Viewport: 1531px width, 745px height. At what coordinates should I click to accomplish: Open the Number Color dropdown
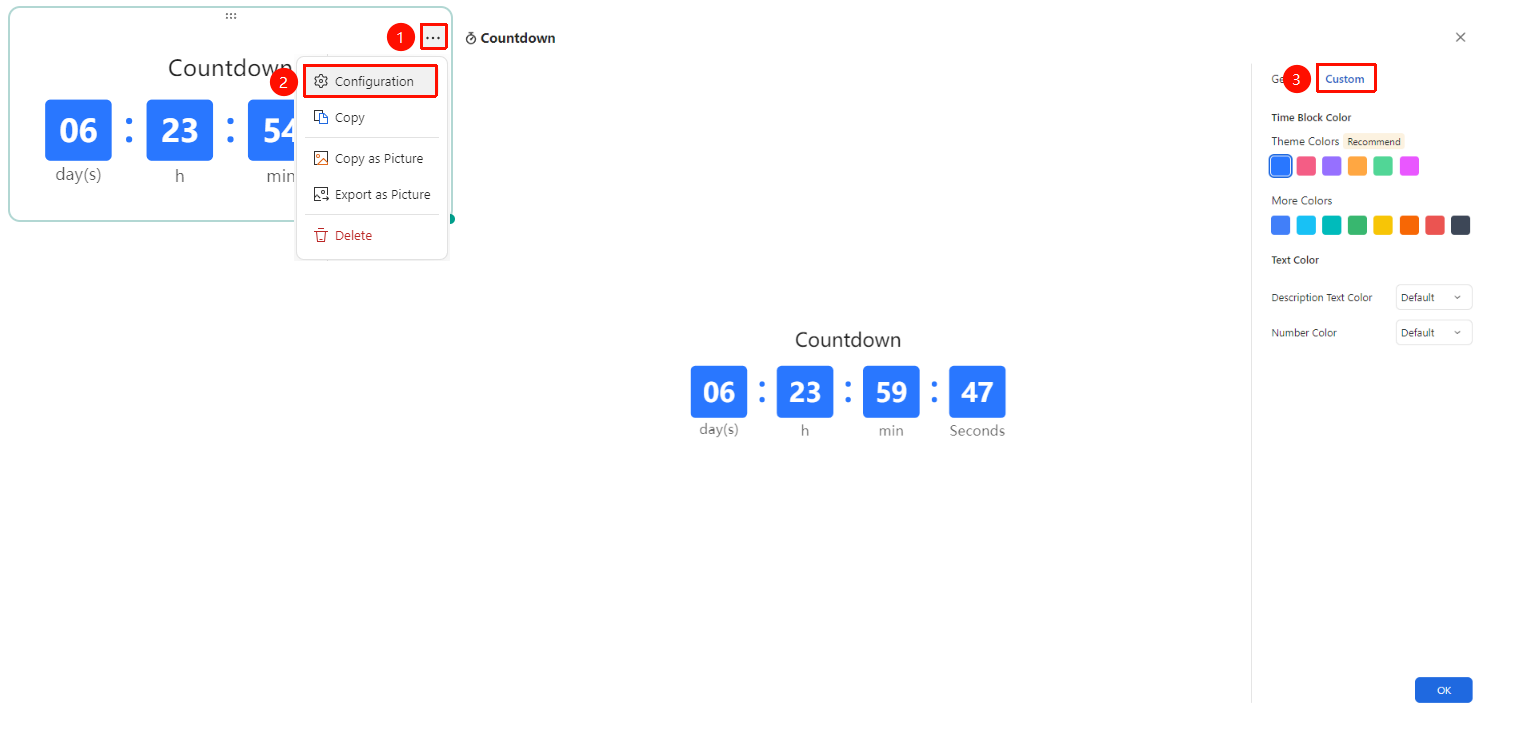point(1434,332)
